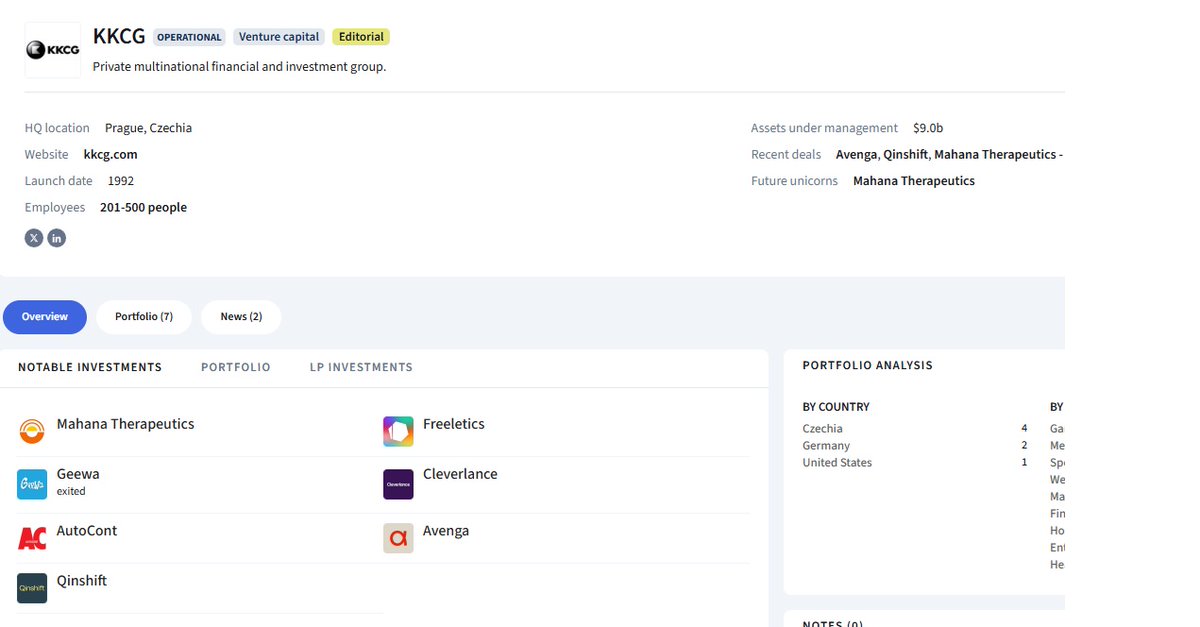Click the Cleverlance logo icon

[x=398, y=485]
